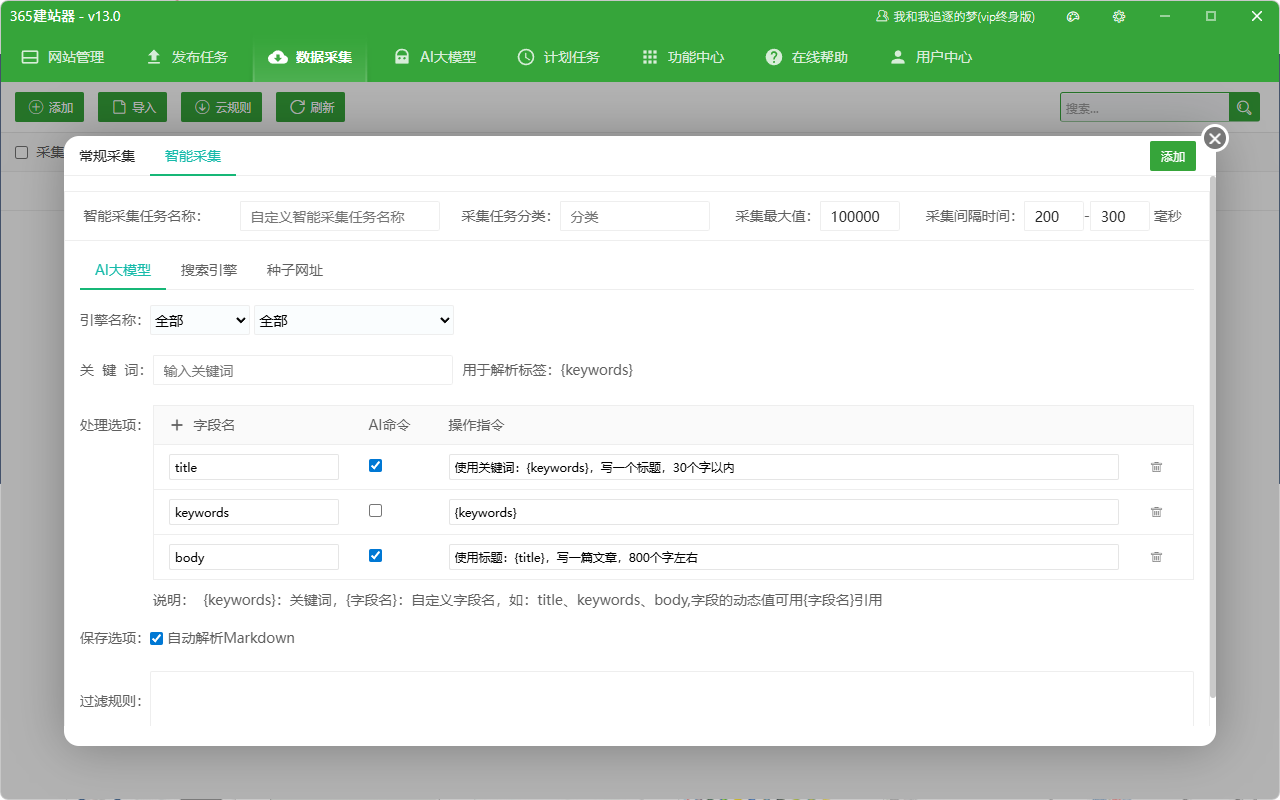Enable AI命令 for the keywords field
This screenshot has height=800, width=1280.
point(375,510)
